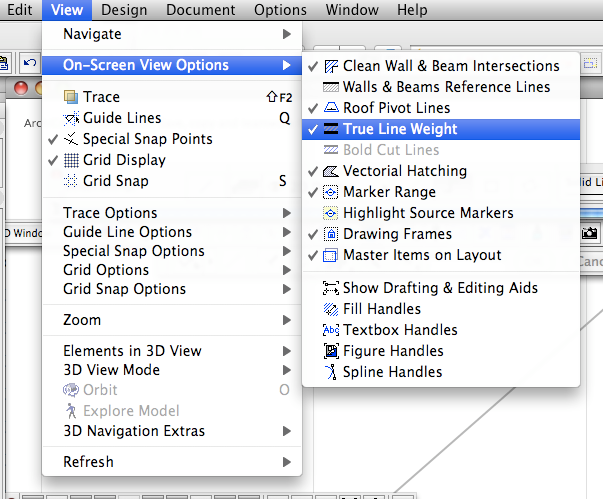Open the Window menu in menu bar

click(351, 10)
